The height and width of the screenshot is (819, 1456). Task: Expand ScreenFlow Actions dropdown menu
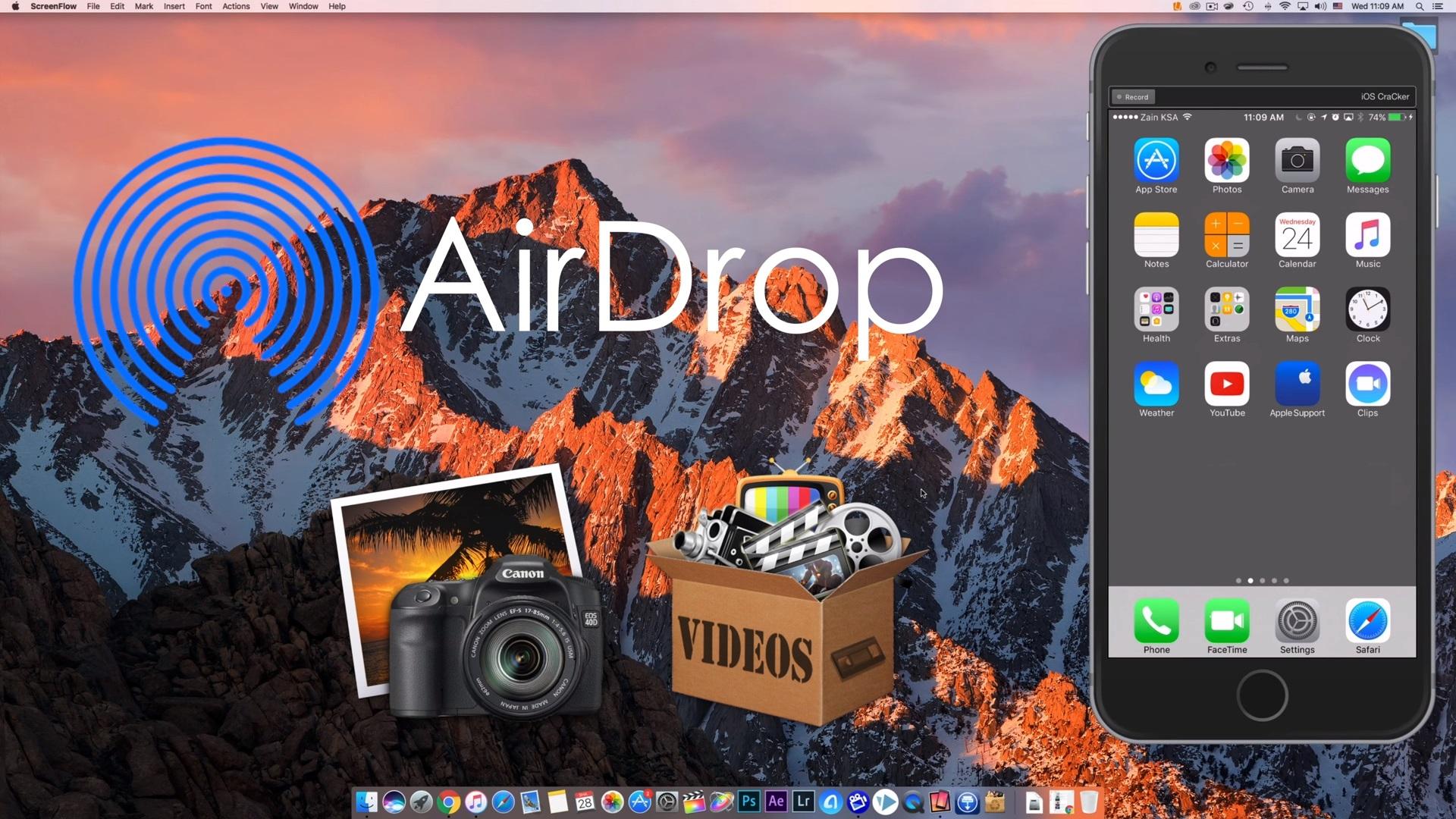pyautogui.click(x=237, y=7)
